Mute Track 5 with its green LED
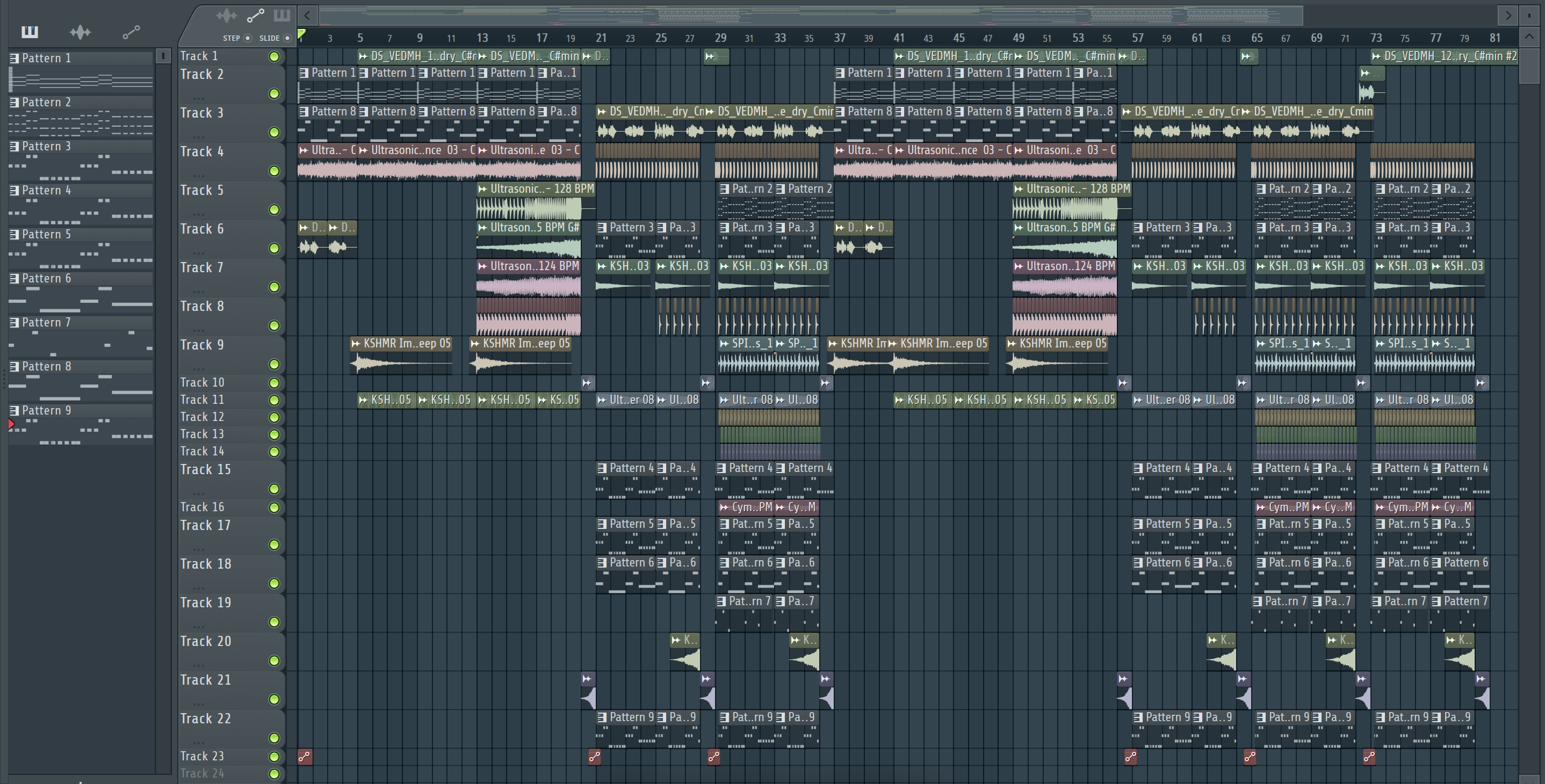 274,209
